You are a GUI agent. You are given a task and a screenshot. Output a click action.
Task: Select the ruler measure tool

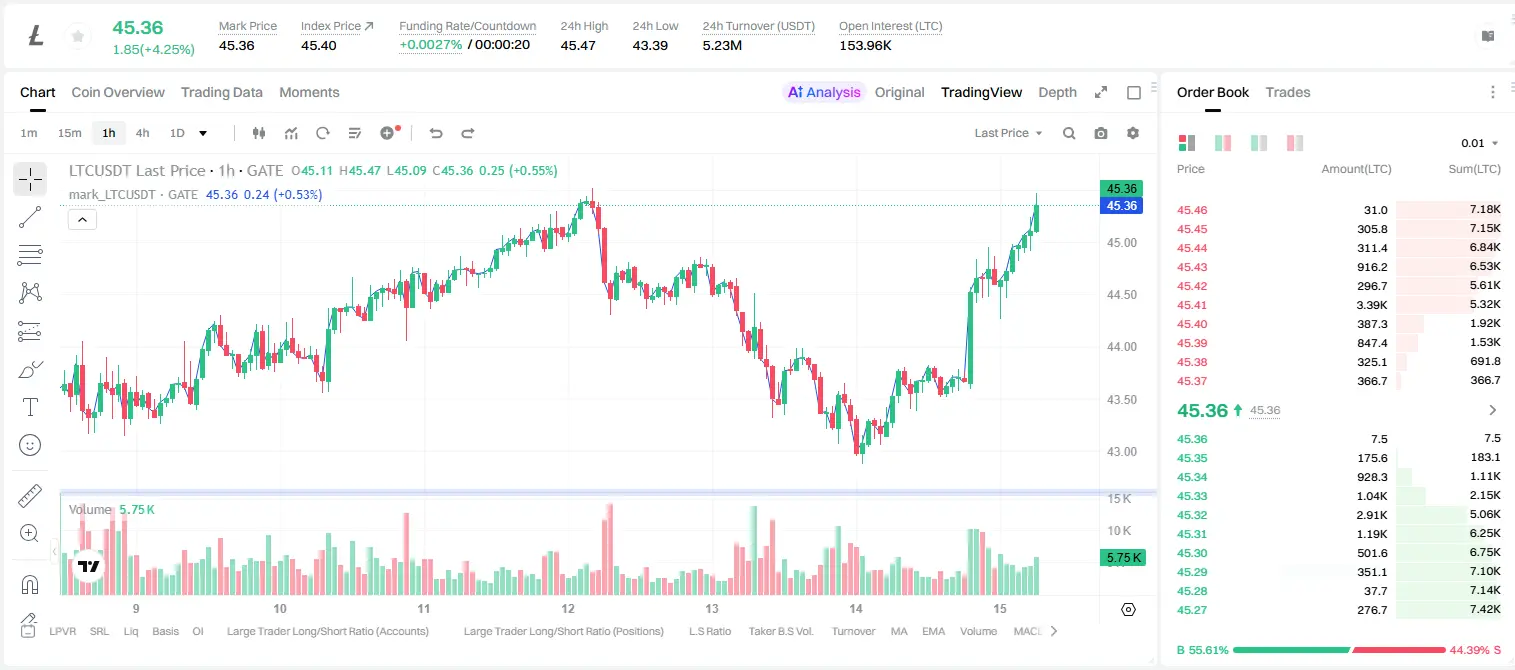30,496
